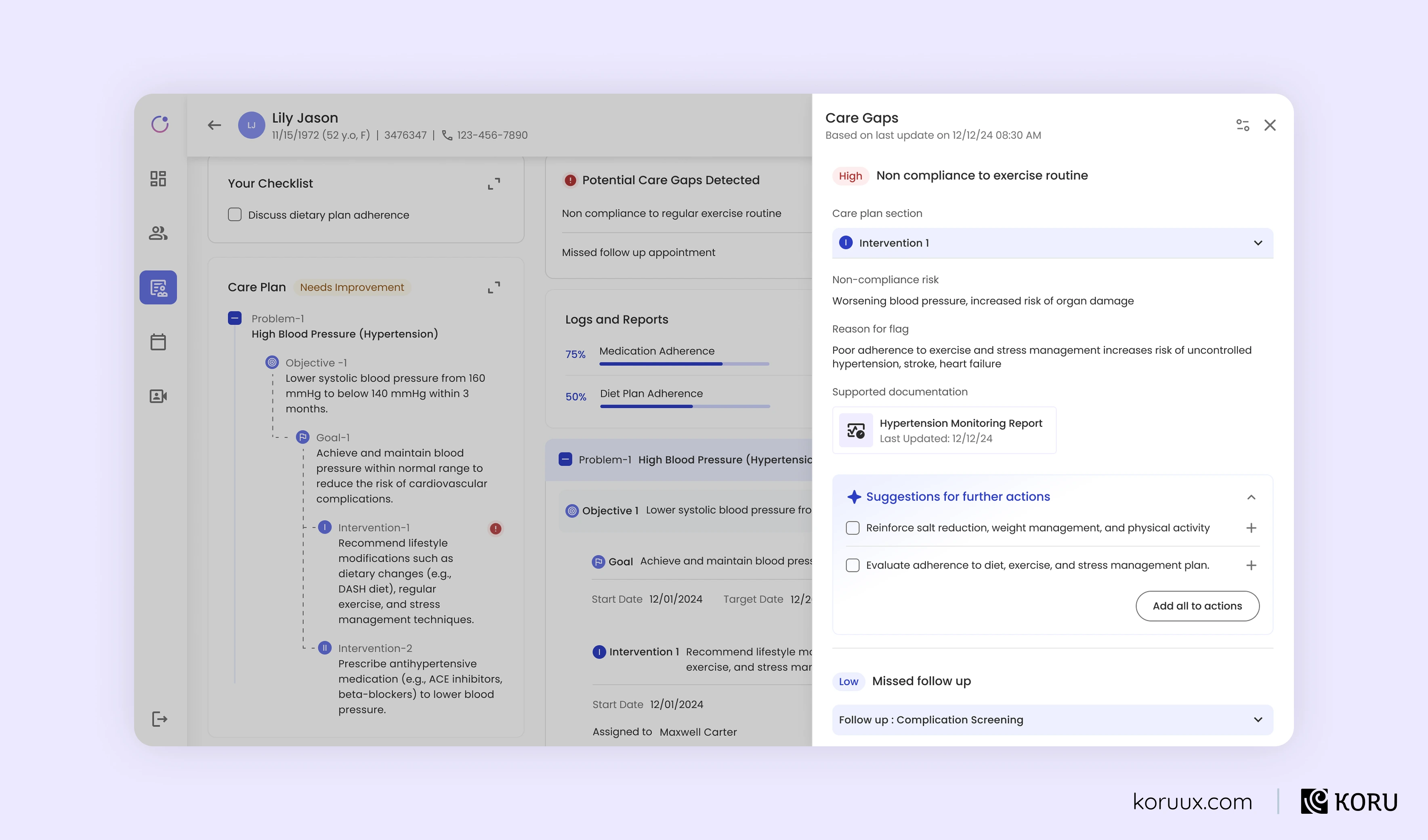Click the Goal-1 flag icon in tree

coord(302,437)
